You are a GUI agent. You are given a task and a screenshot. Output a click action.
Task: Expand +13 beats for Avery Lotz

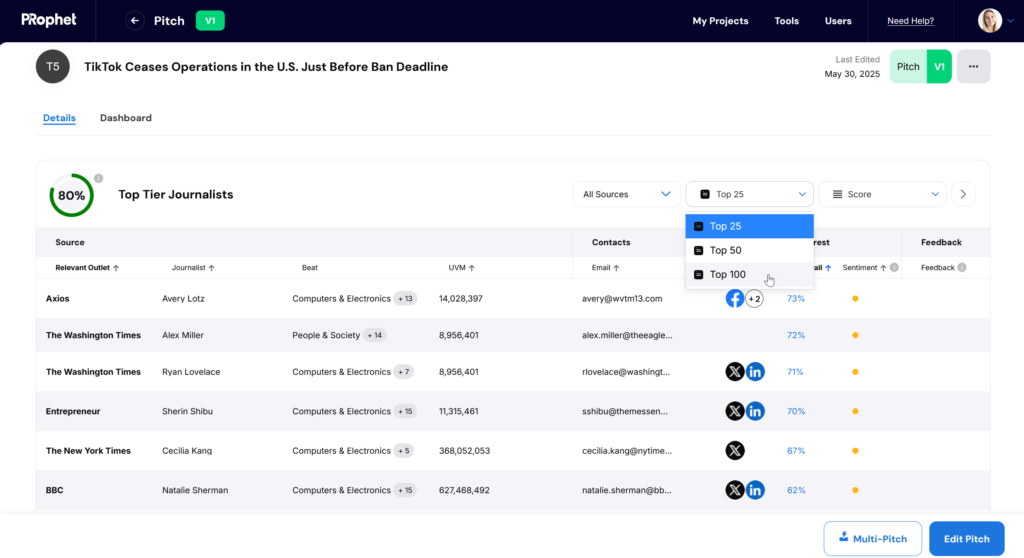click(x=406, y=299)
